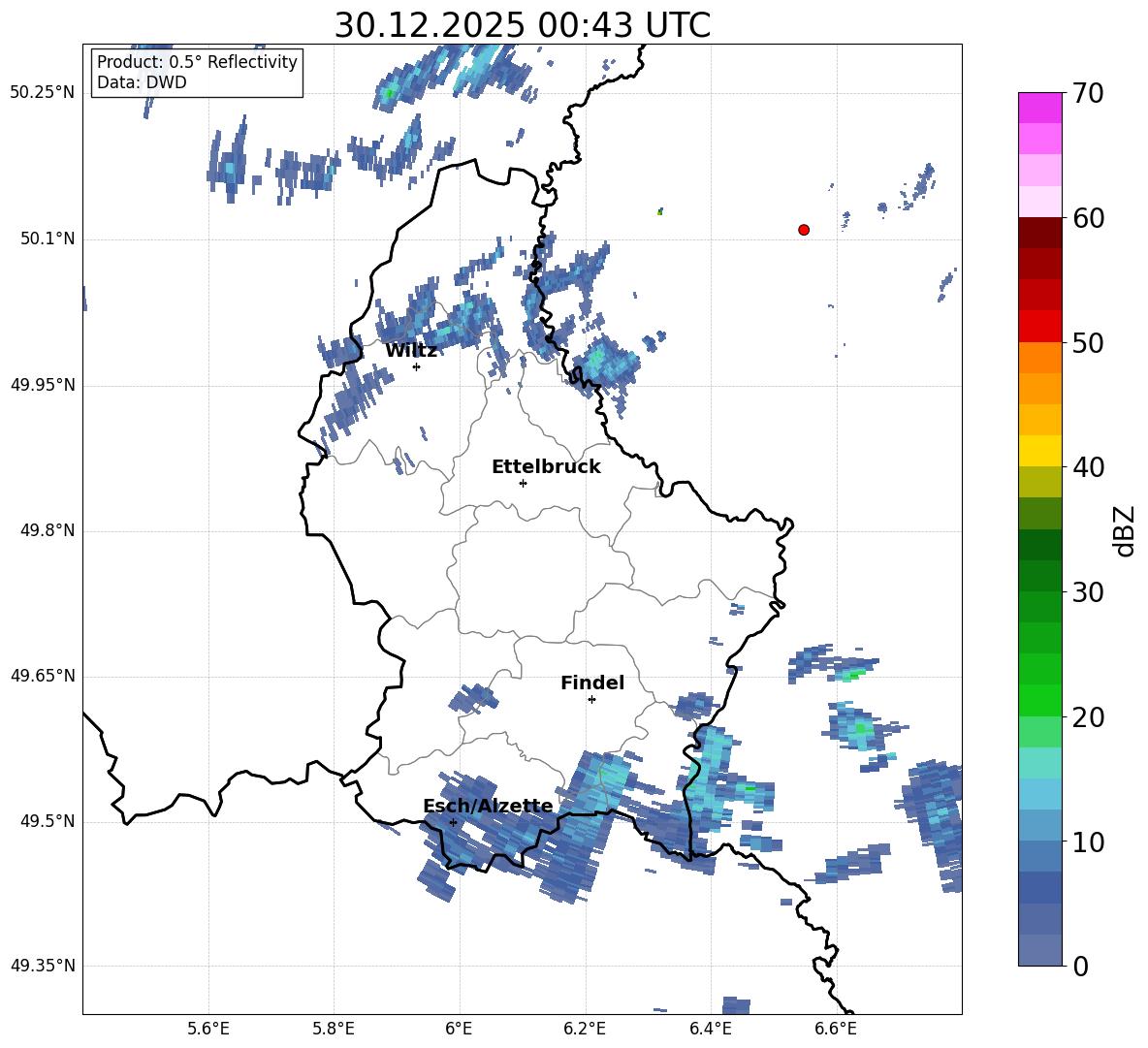The image size is (1148, 1048).
Task: Click the 20 value on the colorbar
Action: coord(1088,717)
